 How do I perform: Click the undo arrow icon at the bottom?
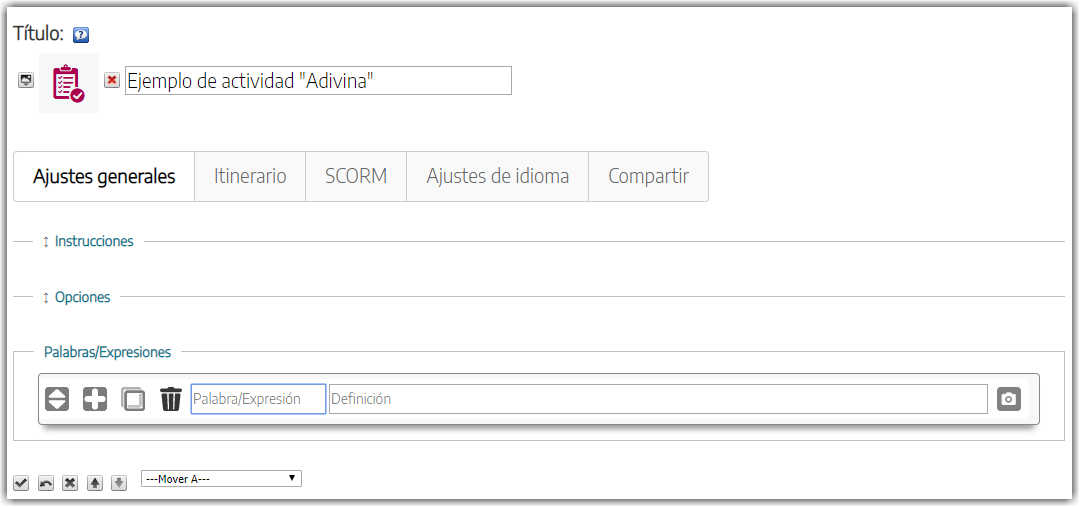click(x=45, y=483)
